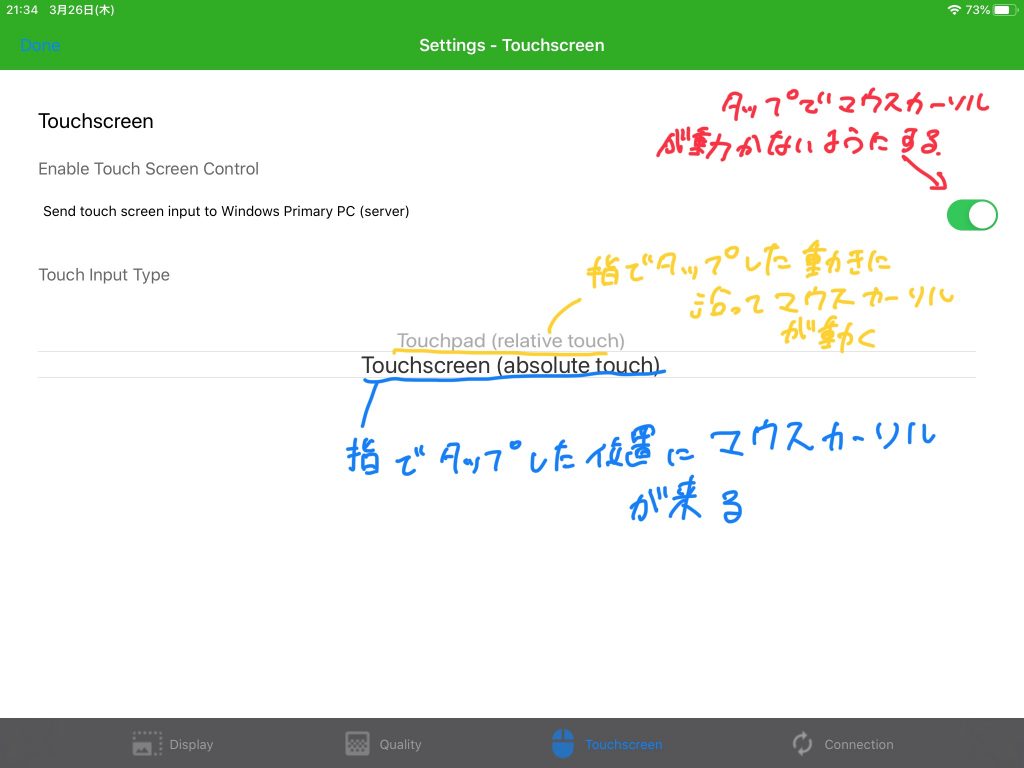
Task: Switch to the Quality tab label
Action: point(400,744)
